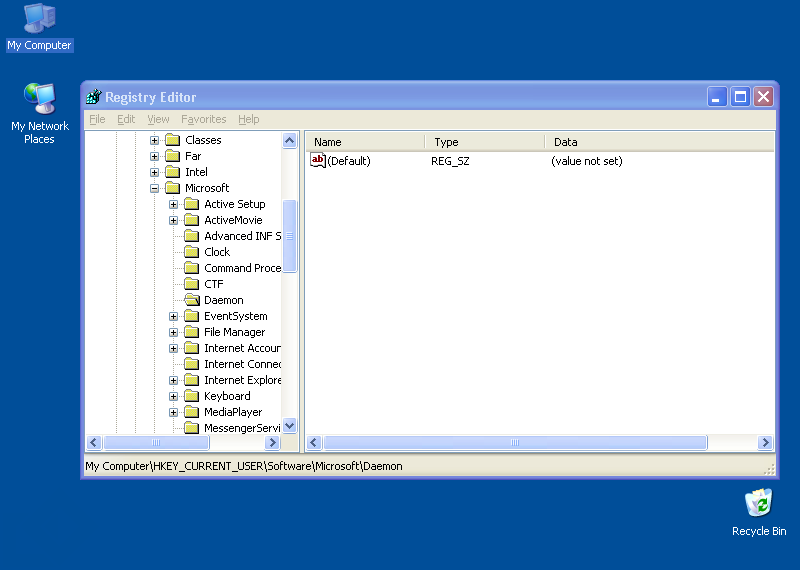
Task: Click the Far folder icon
Action: (173, 156)
